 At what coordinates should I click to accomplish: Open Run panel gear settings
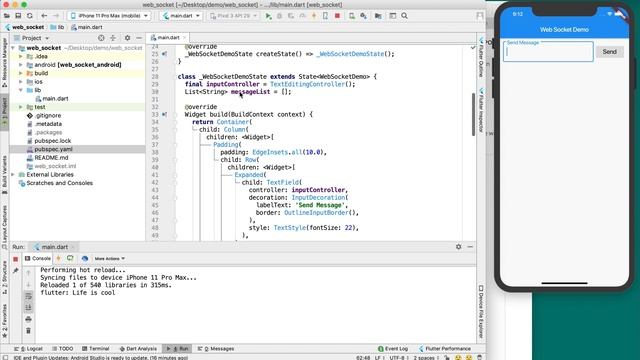click(458, 247)
